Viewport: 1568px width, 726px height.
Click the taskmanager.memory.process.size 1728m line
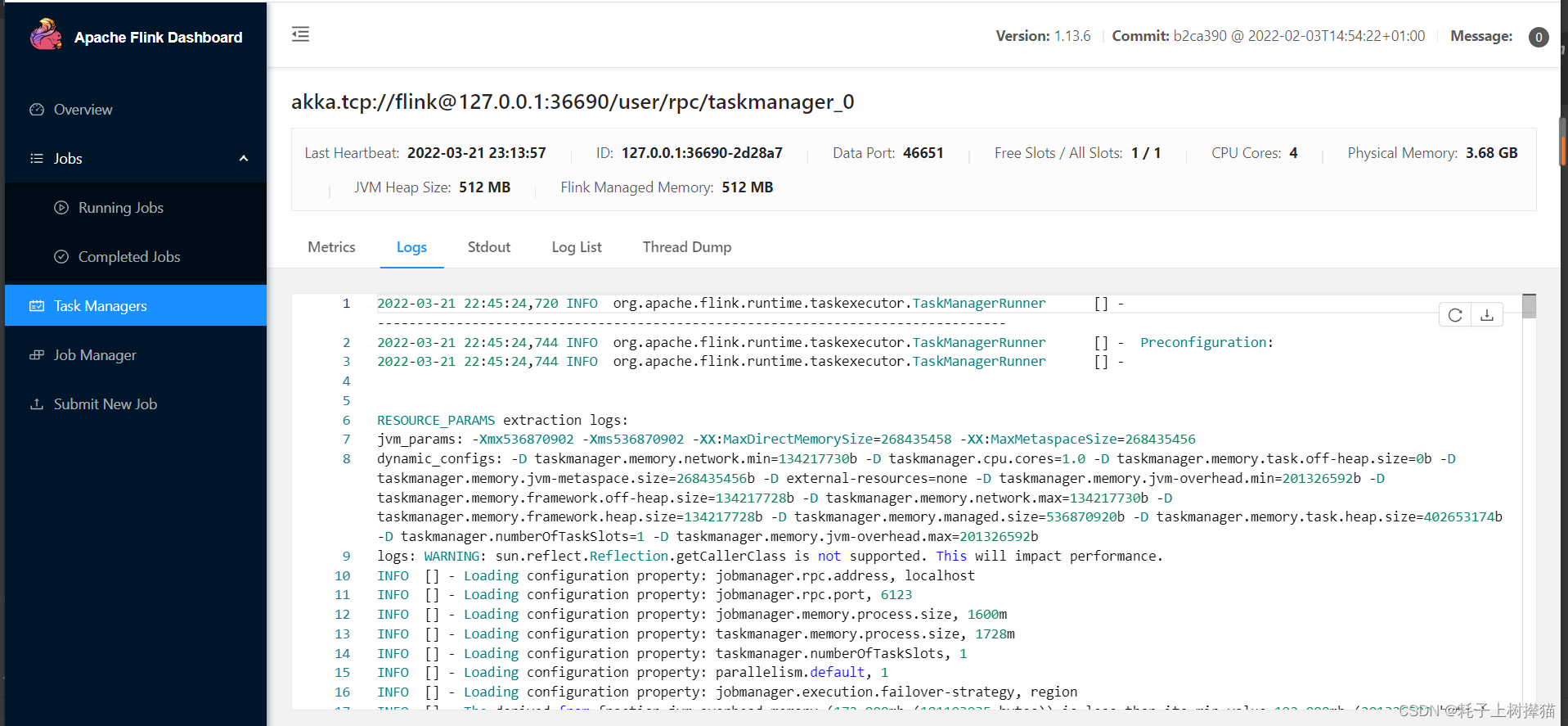point(696,634)
